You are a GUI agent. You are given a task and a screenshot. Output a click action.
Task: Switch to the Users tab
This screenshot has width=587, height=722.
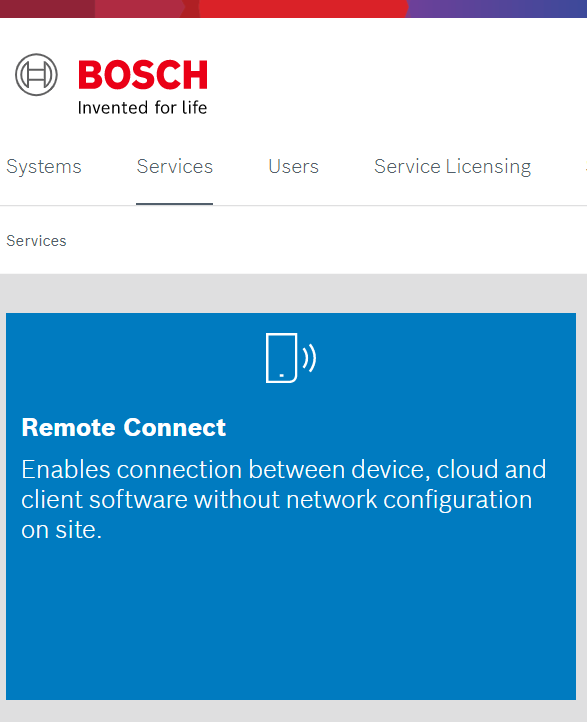pos(293,167)
